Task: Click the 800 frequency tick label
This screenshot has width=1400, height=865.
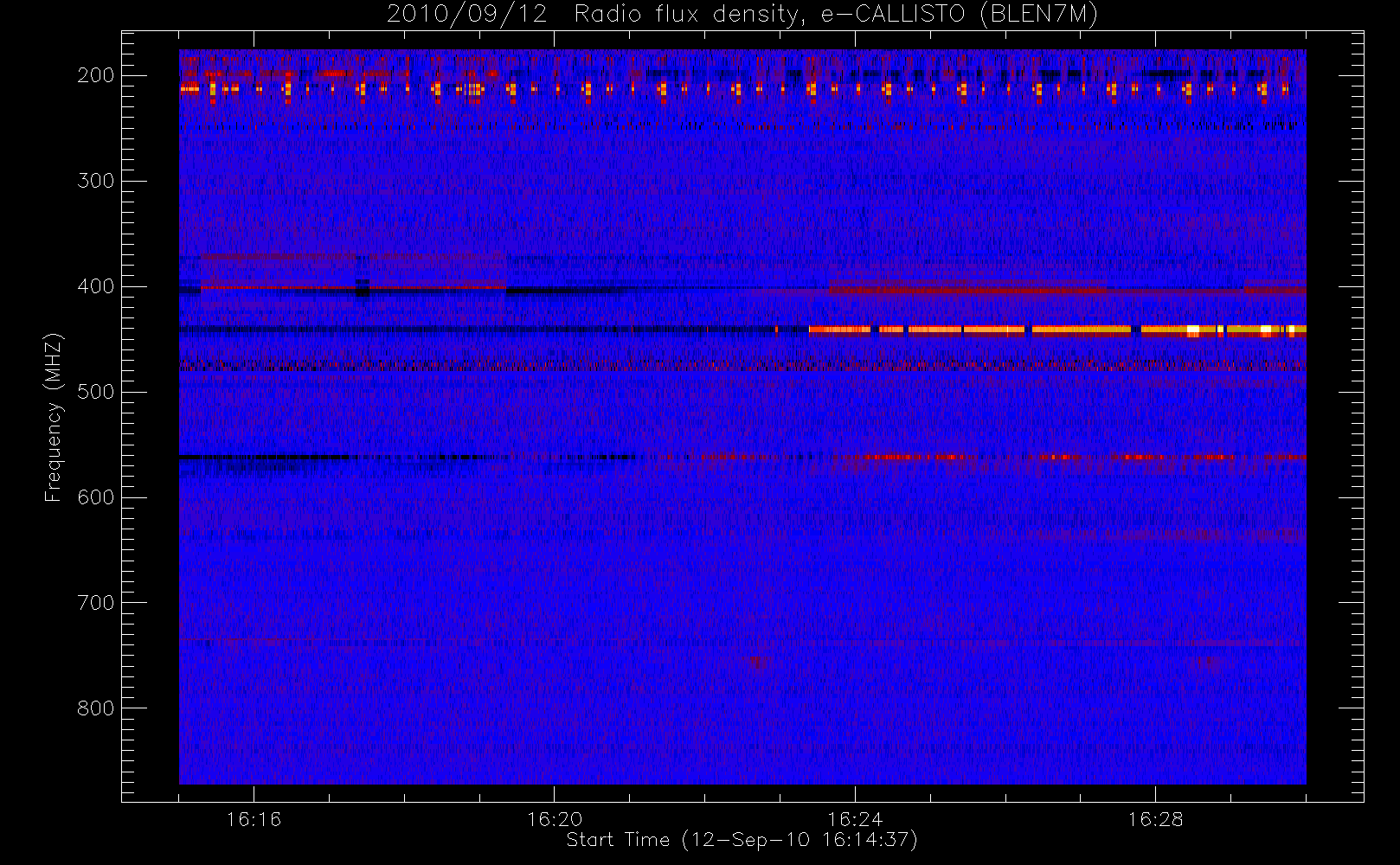Action: pos(96,708)
